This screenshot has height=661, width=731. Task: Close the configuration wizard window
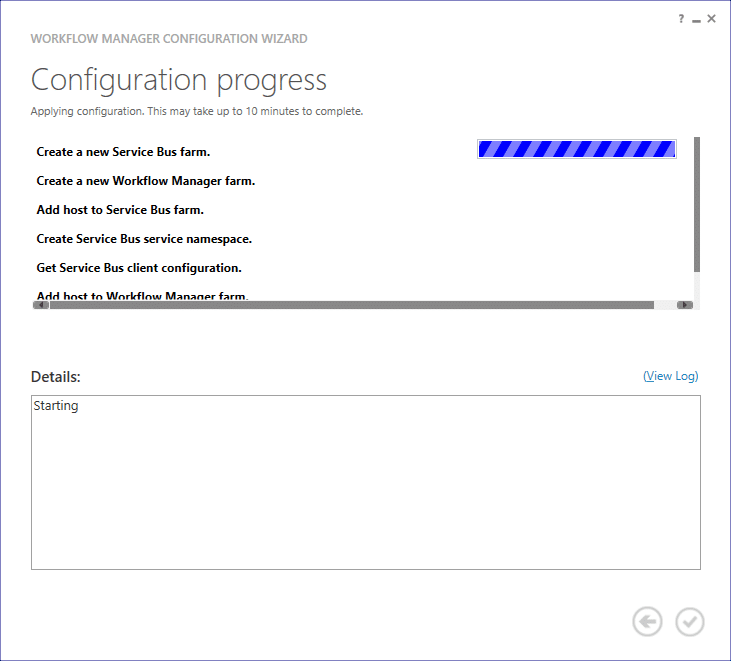(711, 19)
